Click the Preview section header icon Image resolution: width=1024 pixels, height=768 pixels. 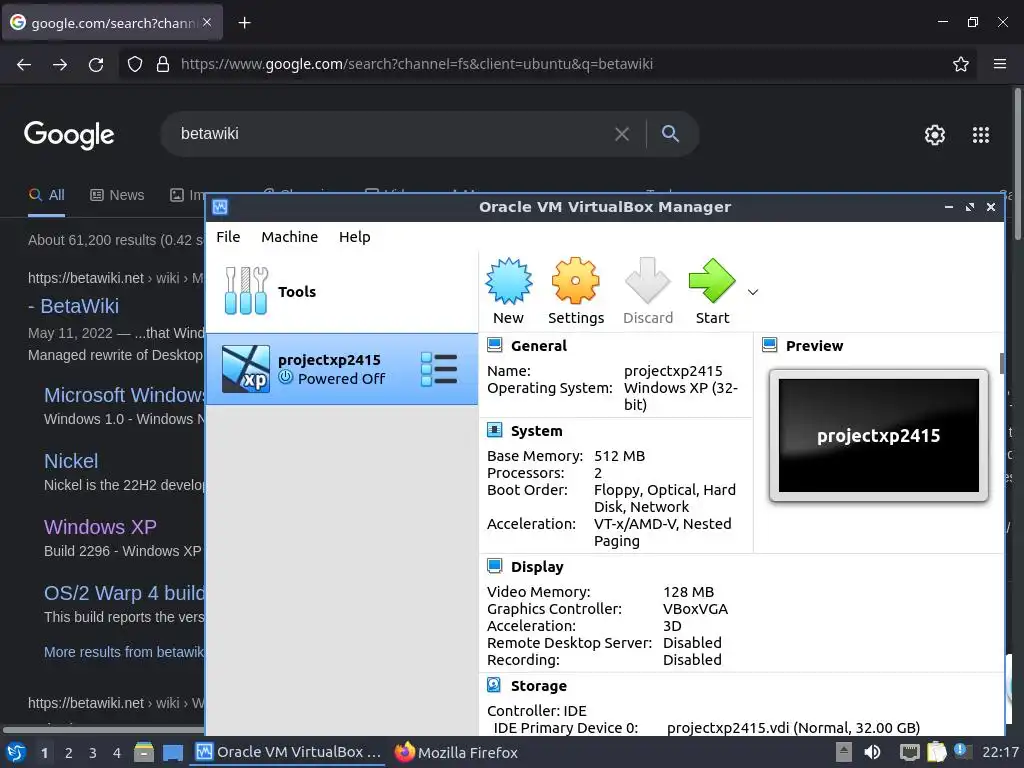click(x=769, y=345)
